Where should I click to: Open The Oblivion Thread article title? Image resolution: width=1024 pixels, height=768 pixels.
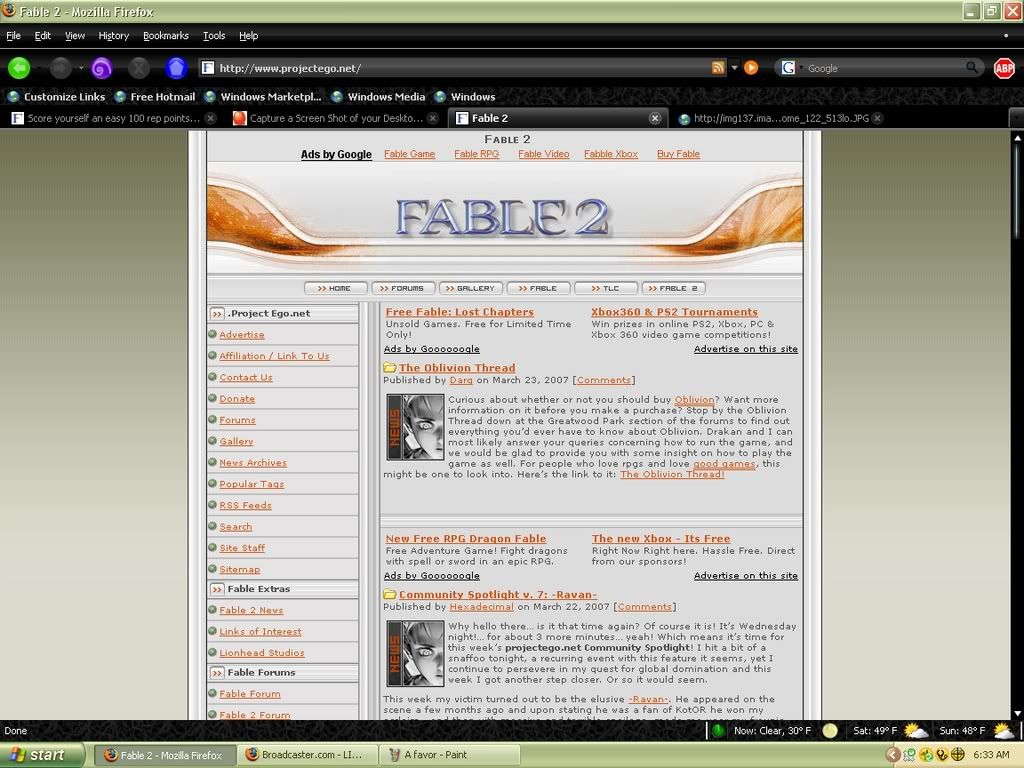pos(457,368)
